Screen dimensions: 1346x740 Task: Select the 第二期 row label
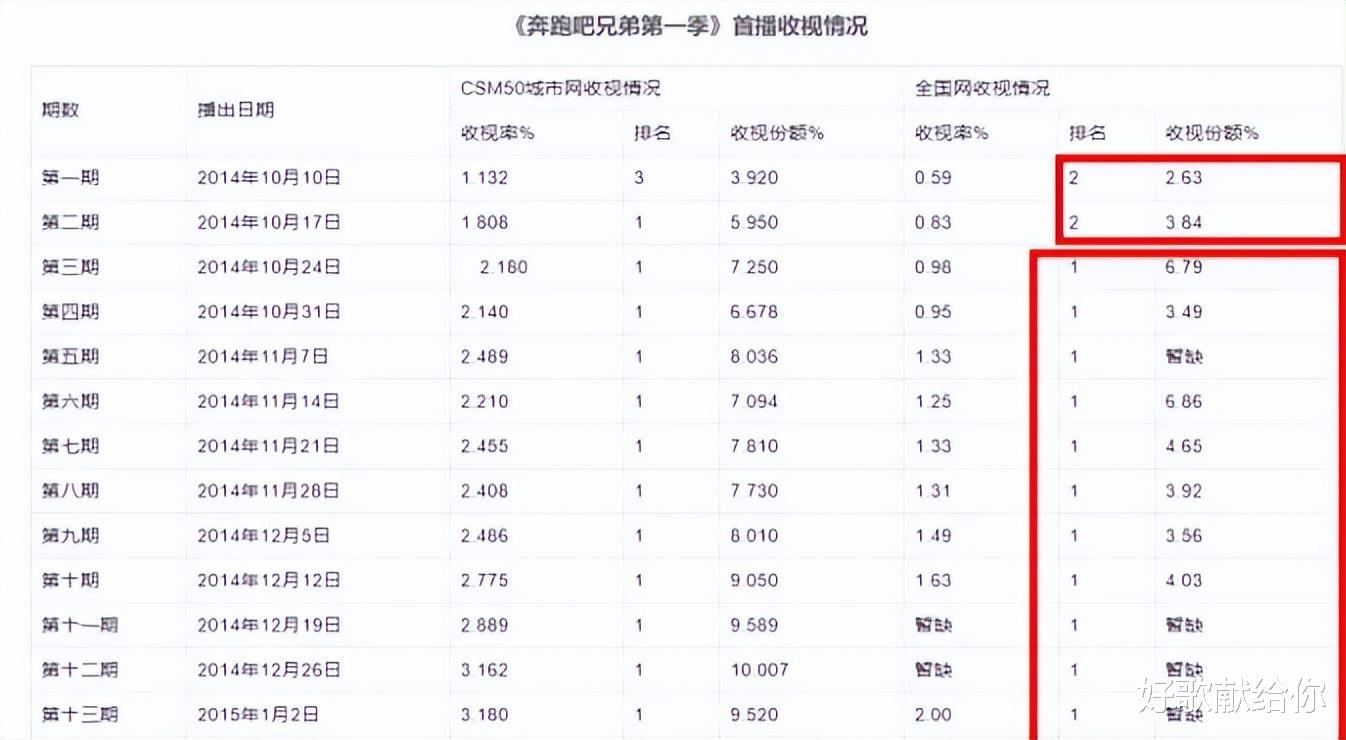pos(70,222)
